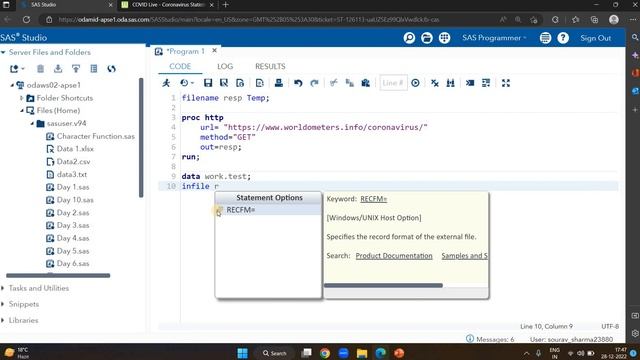
Task: Click the clear all code icon
Action: [435, 83]
